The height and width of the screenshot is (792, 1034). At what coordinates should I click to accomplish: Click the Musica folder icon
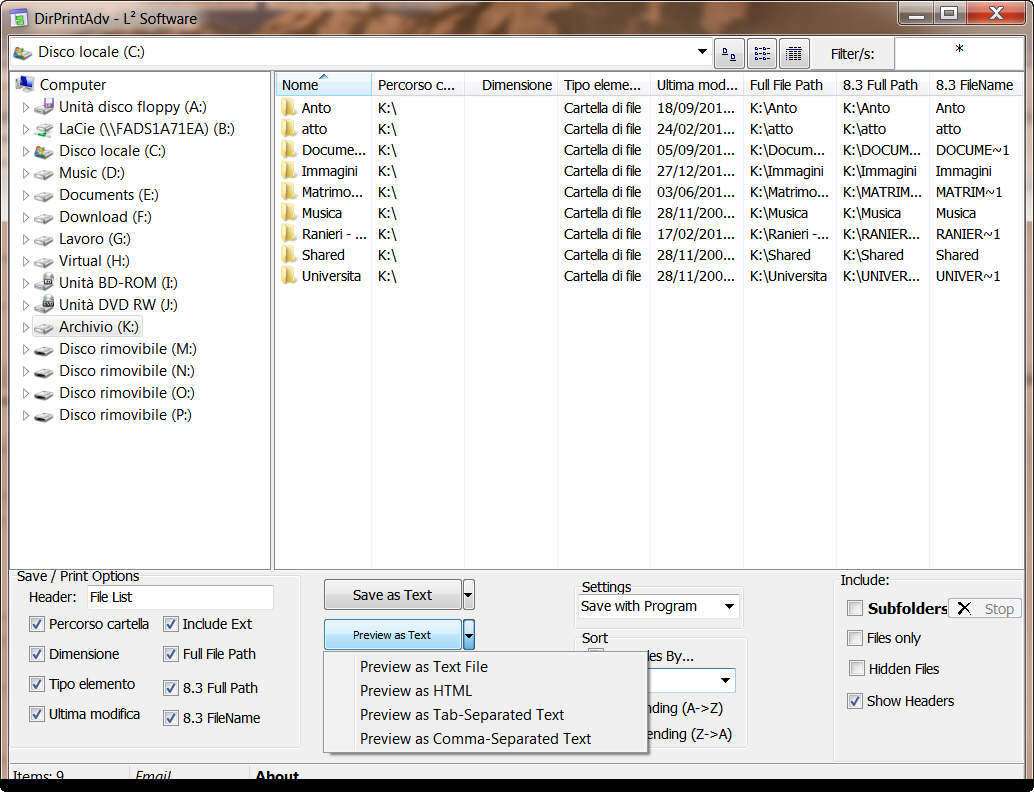tap(288, 213)
